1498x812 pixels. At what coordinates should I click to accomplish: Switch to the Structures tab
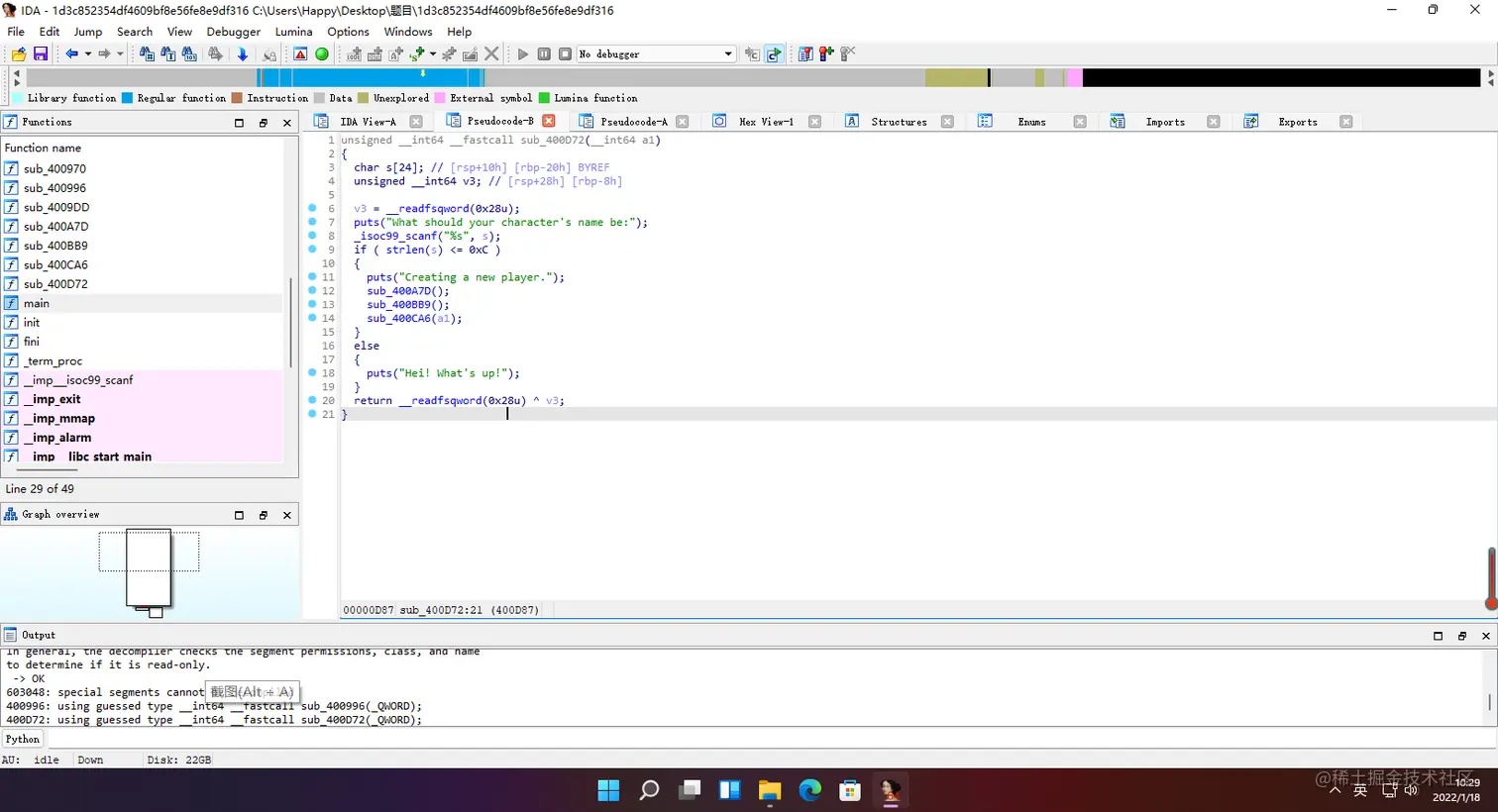tap(899, 122)
